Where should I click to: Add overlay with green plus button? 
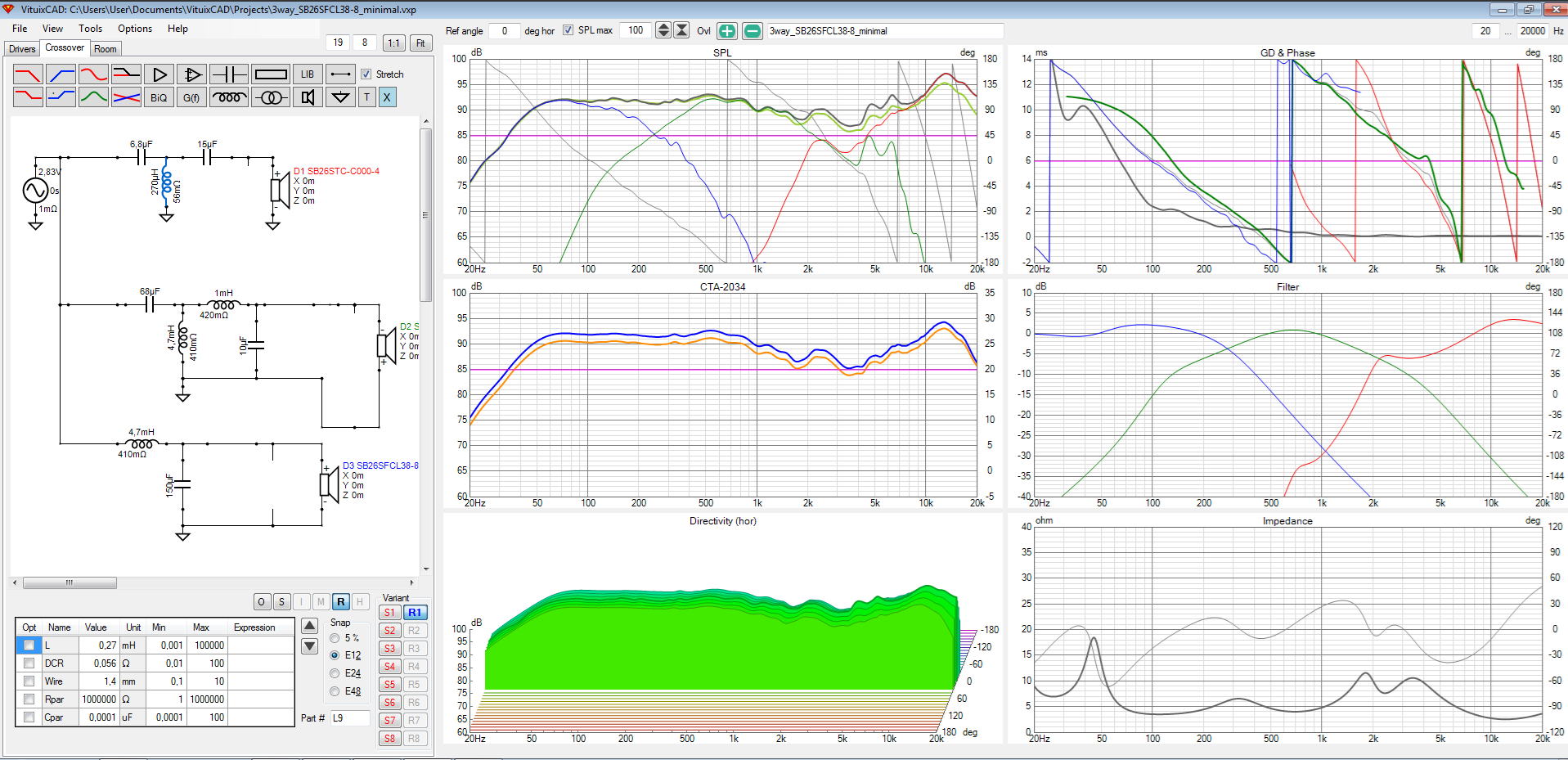(727, 31)
